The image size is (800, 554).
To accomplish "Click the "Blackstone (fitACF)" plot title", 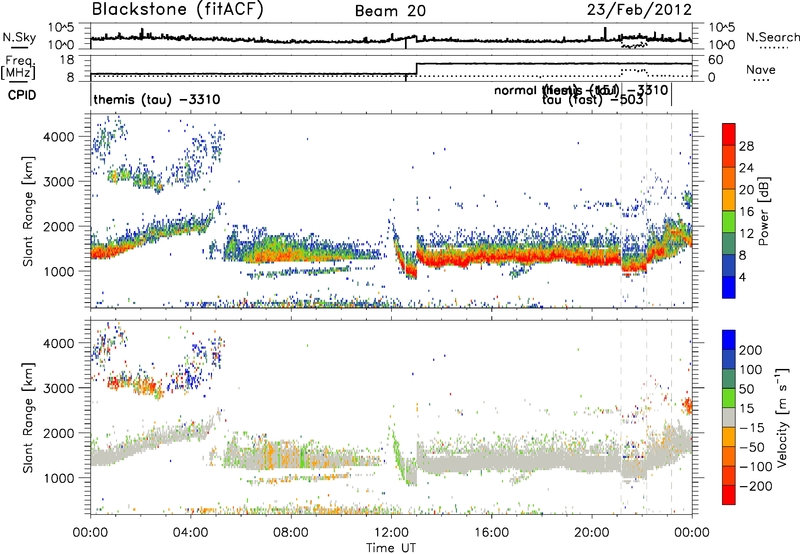I will (x=178, y=9).
